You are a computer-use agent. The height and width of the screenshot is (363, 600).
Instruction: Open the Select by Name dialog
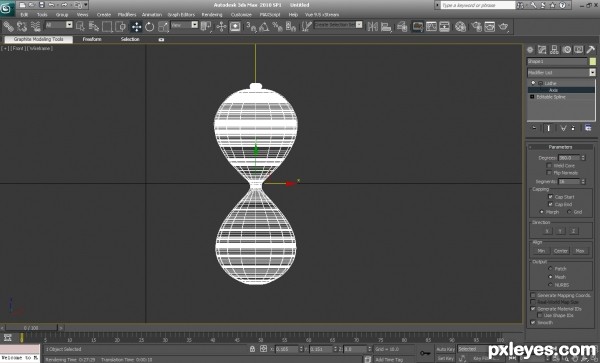click(94, 26)
